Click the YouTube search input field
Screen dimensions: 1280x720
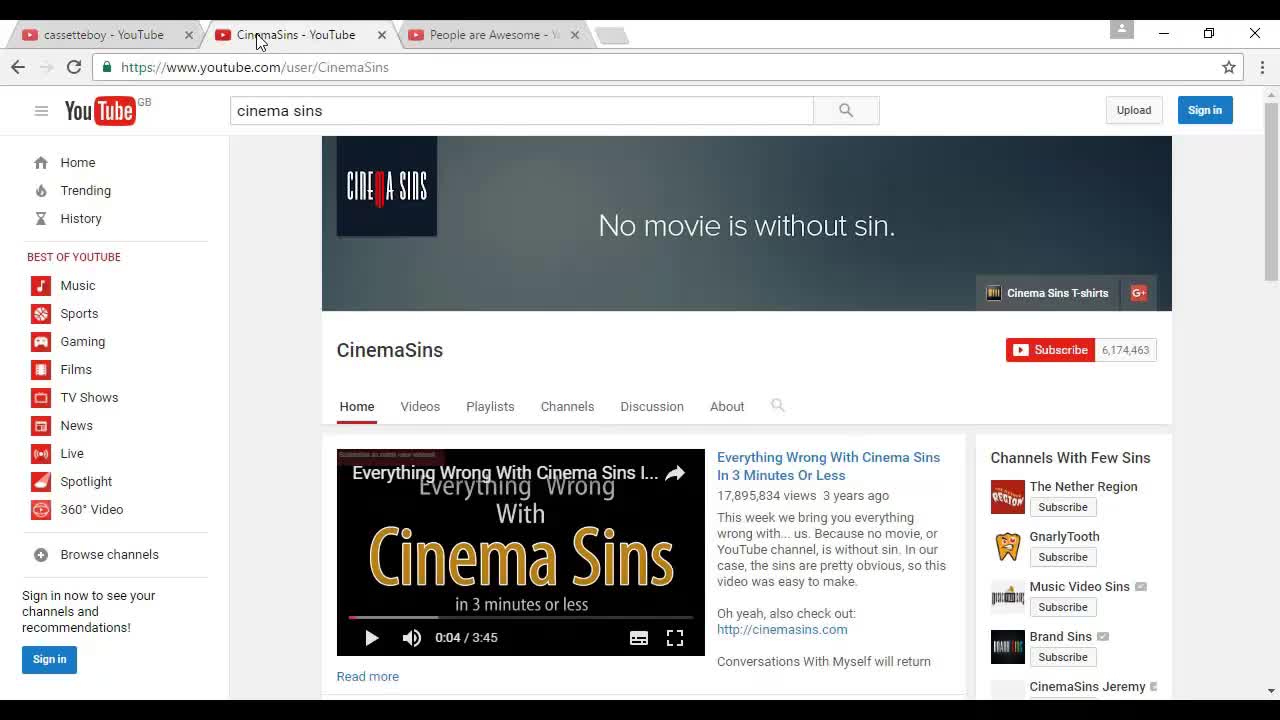pyautogui.click(x=522, y=111)
